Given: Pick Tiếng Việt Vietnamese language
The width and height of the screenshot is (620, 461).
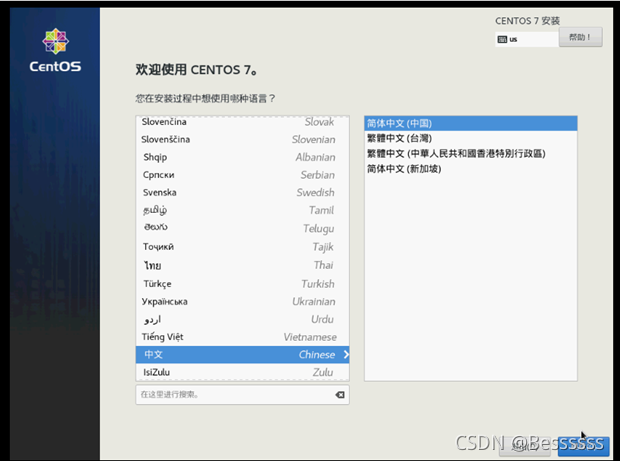Looking at the screenshot, I should [242, 337].
